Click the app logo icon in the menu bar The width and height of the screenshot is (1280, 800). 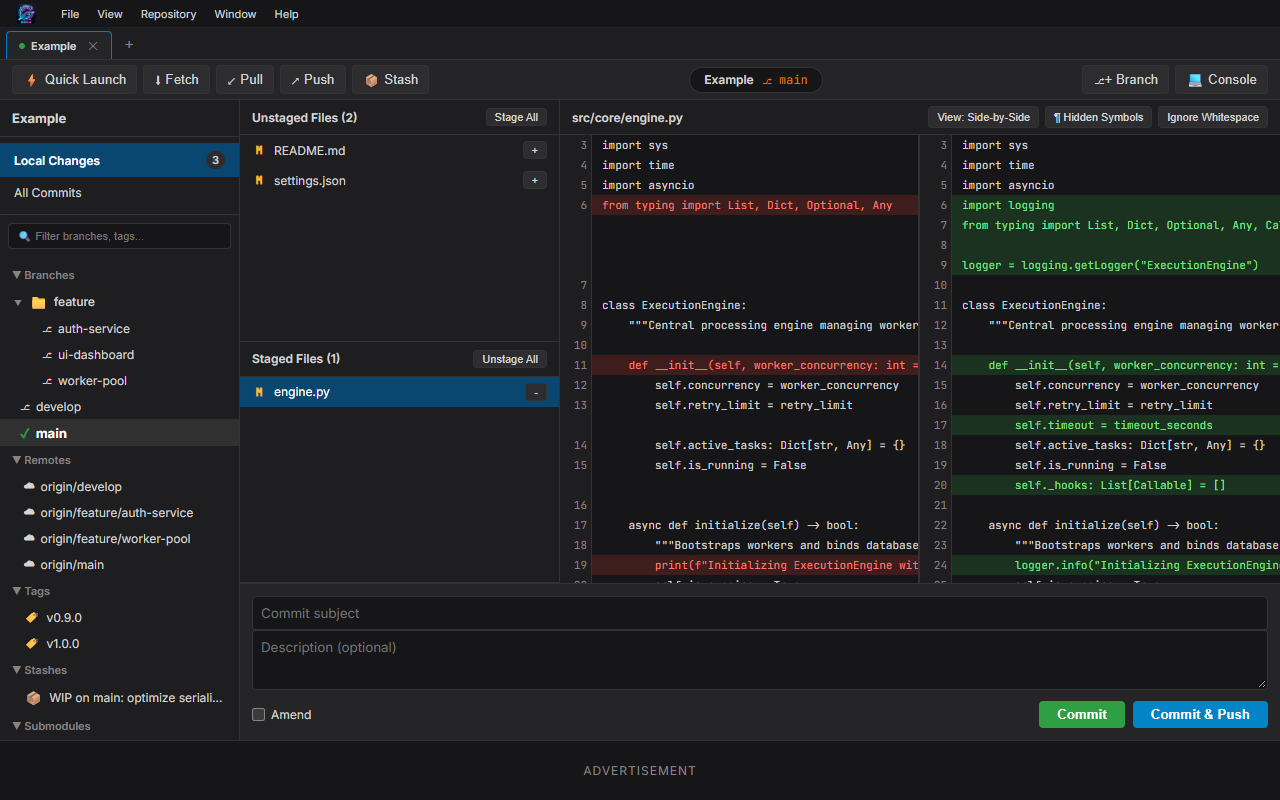tap(26, 14)
